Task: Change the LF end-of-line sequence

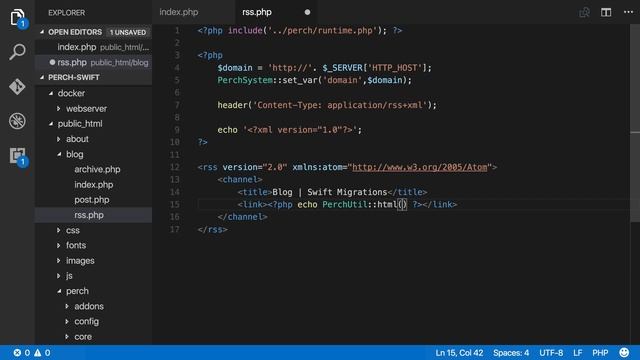Action: [x=578, y=353]
